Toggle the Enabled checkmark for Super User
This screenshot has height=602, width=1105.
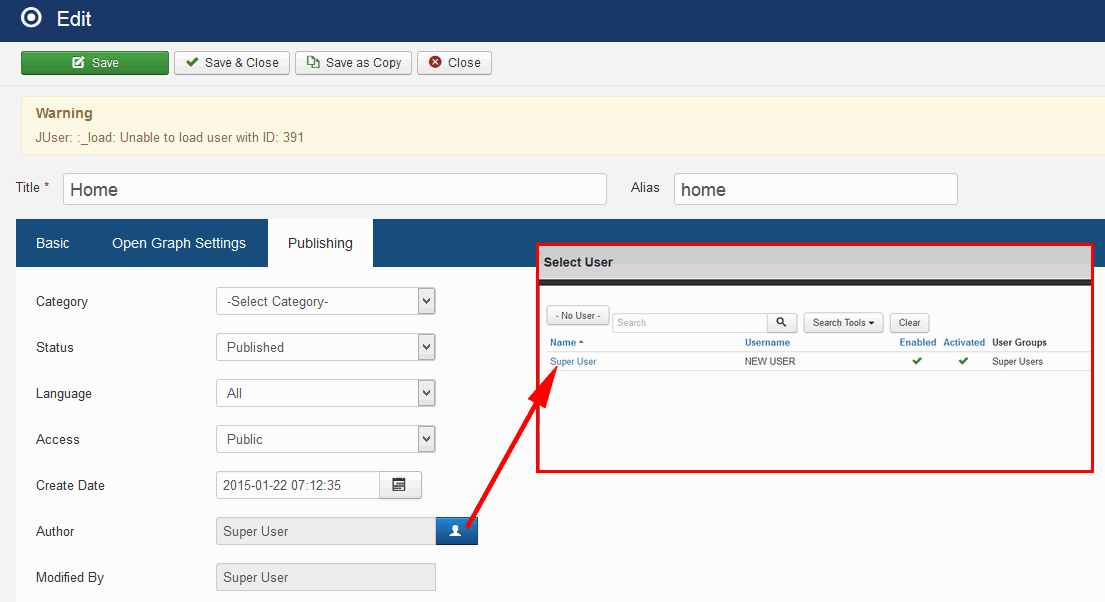point(916,361)
